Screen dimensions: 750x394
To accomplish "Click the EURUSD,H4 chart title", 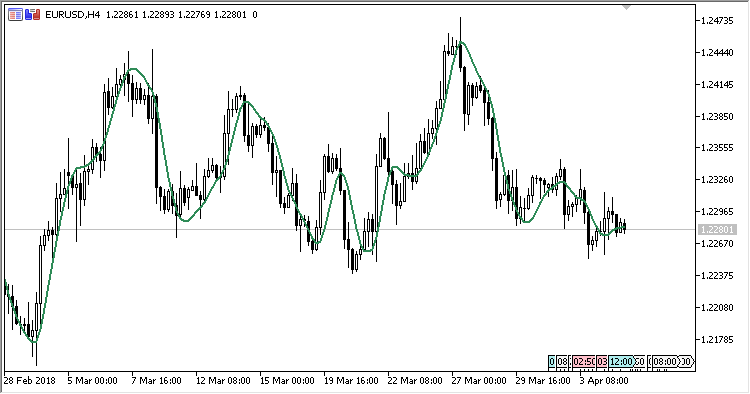I will pyautogui.click(x=73, y=15).
